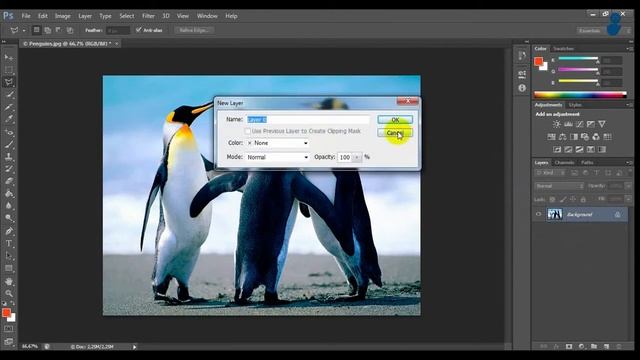Click the R color slider
Image resolution: width=640 pixels, height=360 pixels.
point(578,59)
